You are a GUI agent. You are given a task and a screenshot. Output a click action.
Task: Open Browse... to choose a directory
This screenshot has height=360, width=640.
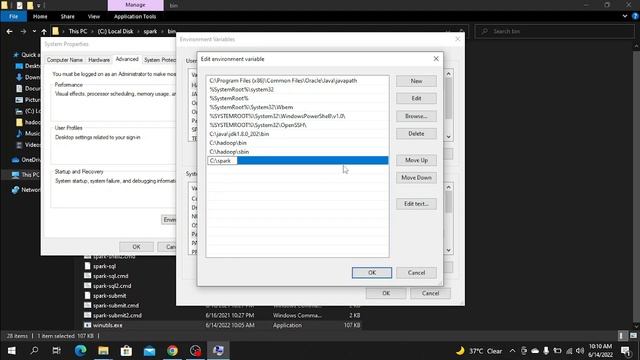click(416, 116)
